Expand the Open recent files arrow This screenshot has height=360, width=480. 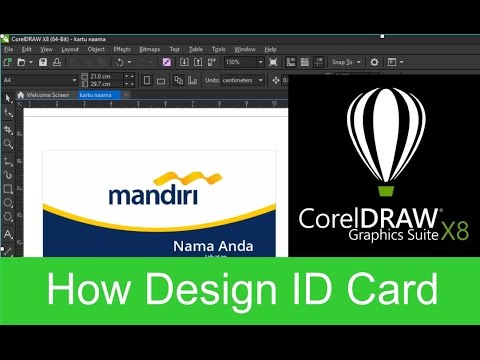(x=31, y=62)
